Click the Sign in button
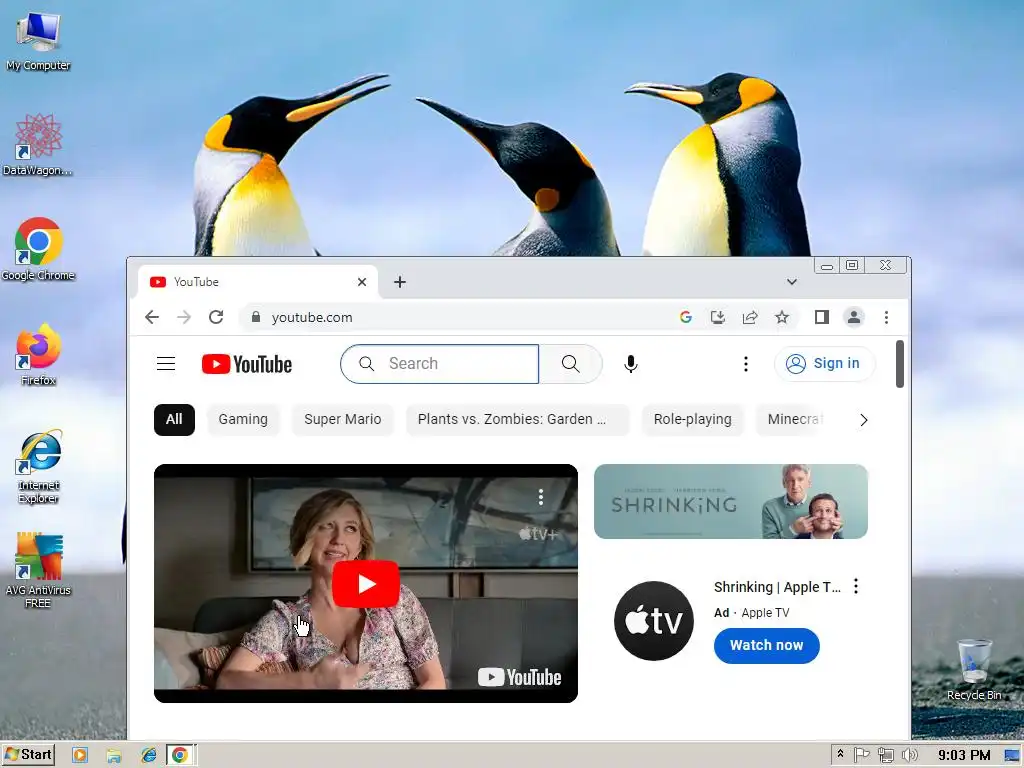This screenshot has width=1024, height=768. click(824, 364)
